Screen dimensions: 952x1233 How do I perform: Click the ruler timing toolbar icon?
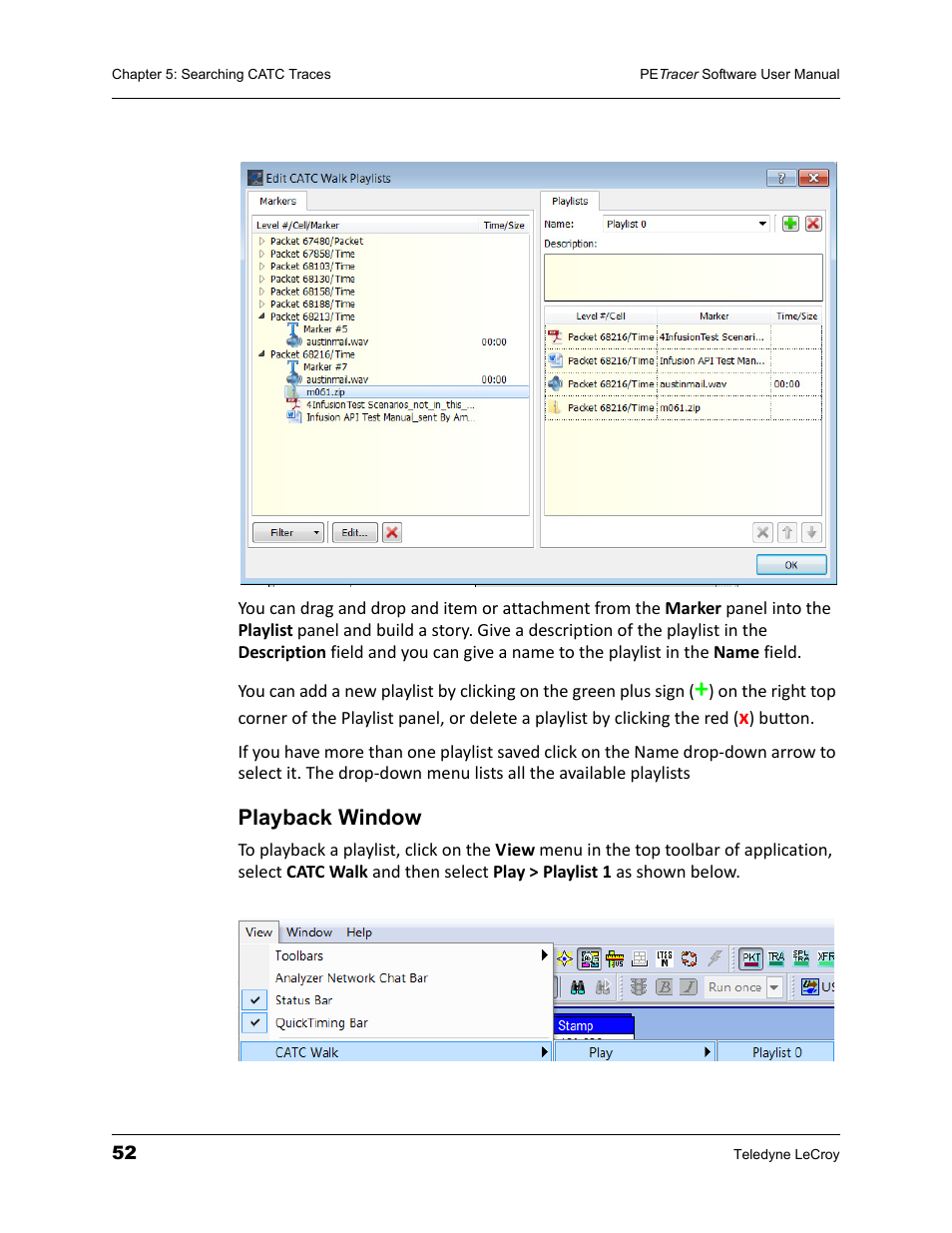tap(615, 958)
